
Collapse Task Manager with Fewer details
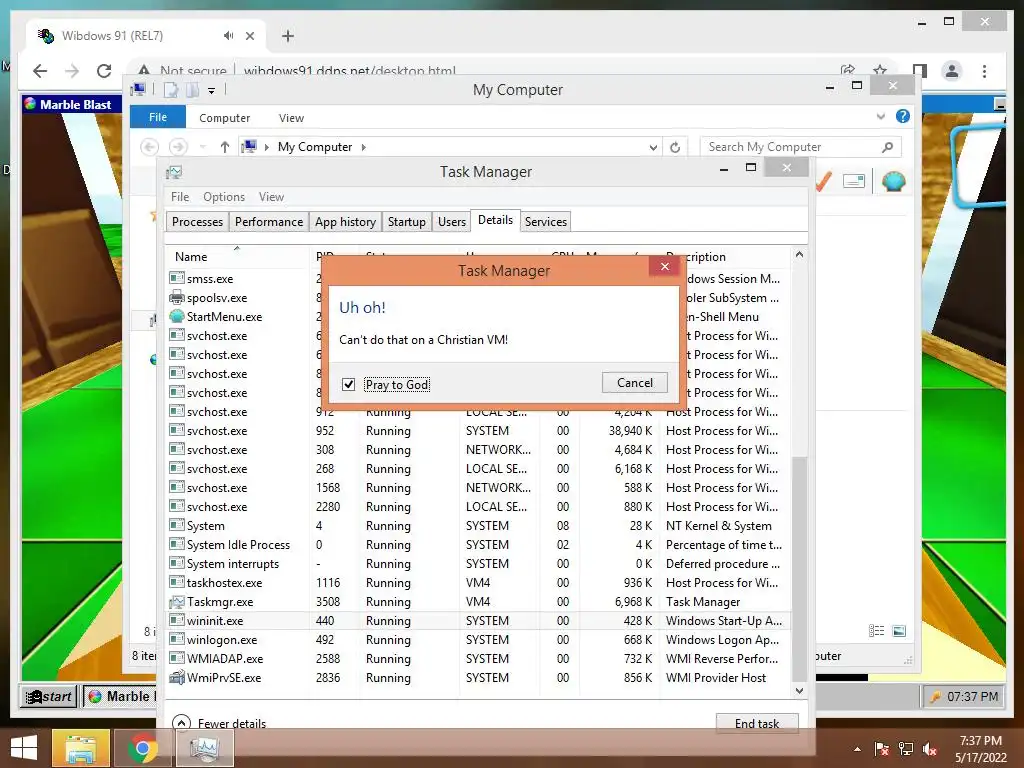(219, 723)
